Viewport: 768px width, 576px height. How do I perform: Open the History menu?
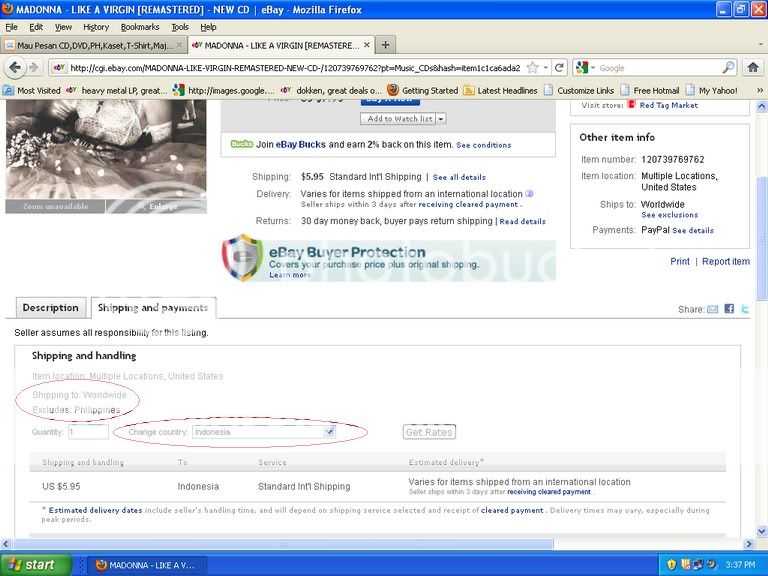coord(96,27)
